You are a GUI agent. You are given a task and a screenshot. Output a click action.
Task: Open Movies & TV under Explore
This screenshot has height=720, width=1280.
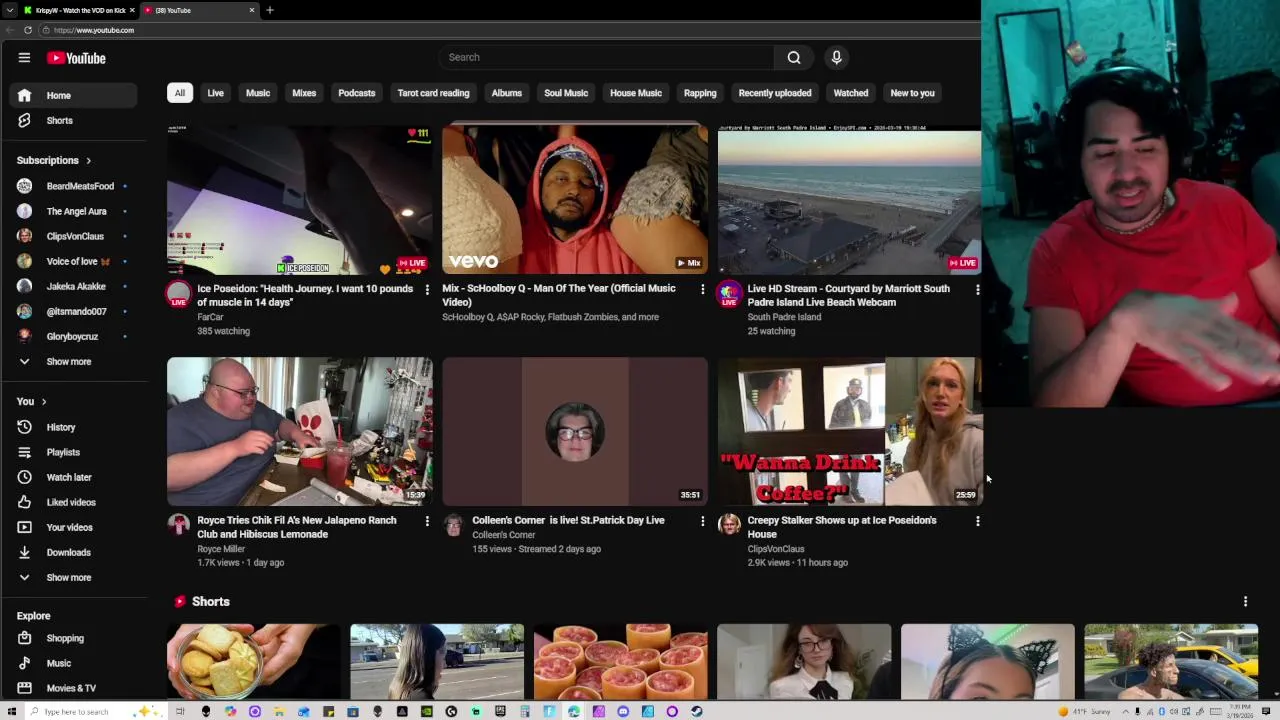[72, 688]
